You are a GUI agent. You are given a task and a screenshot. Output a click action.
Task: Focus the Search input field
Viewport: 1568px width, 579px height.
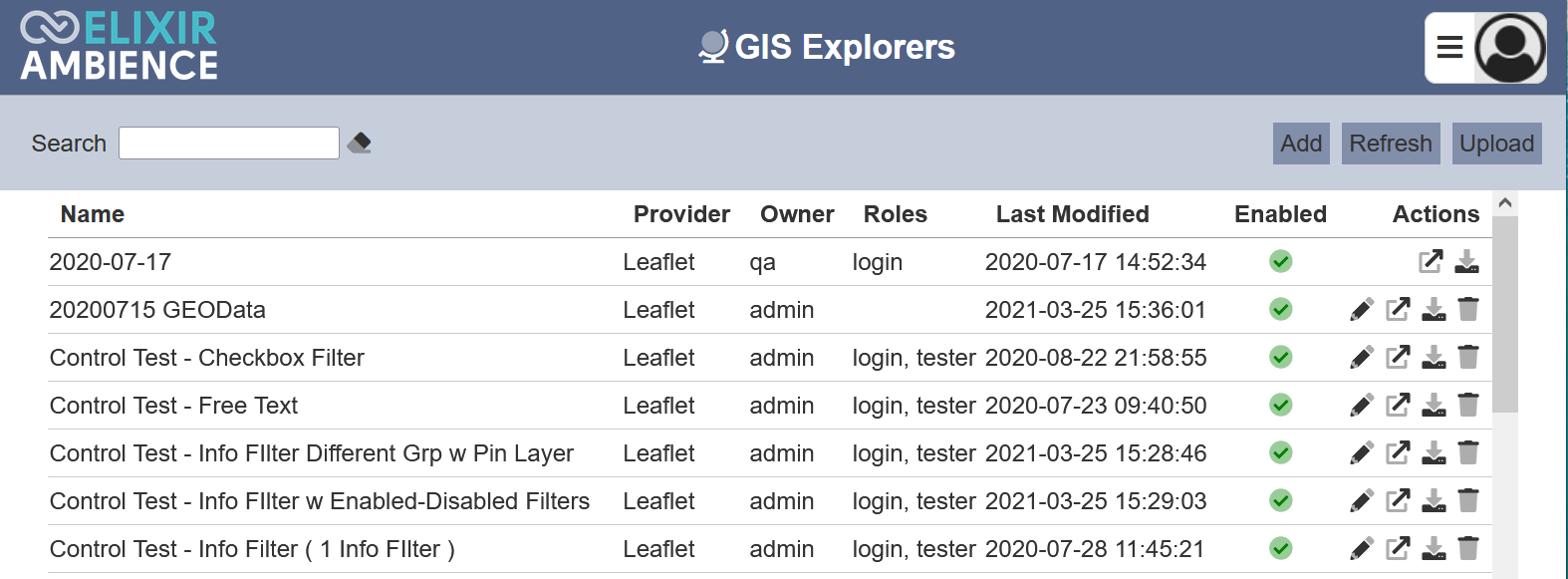[229, 144]
